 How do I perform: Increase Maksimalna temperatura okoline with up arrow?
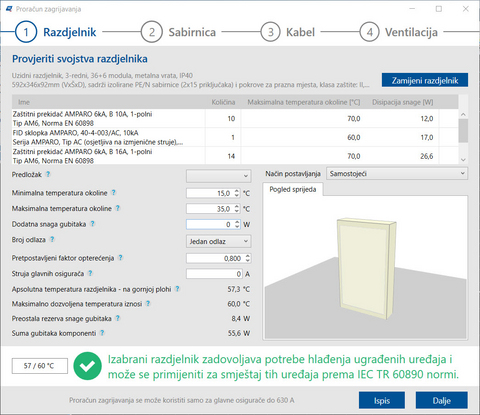(237, 206)
